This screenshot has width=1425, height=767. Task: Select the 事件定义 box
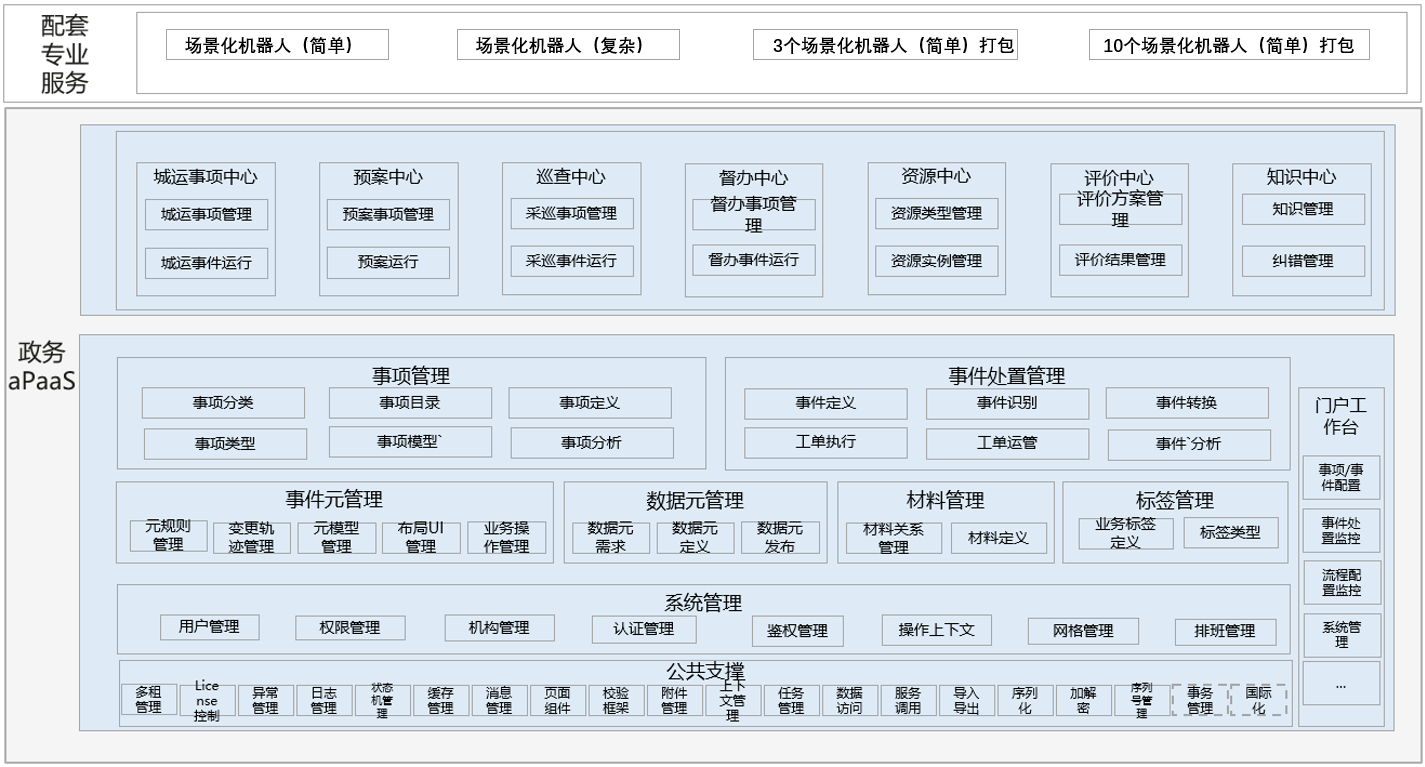coord(826,403)
